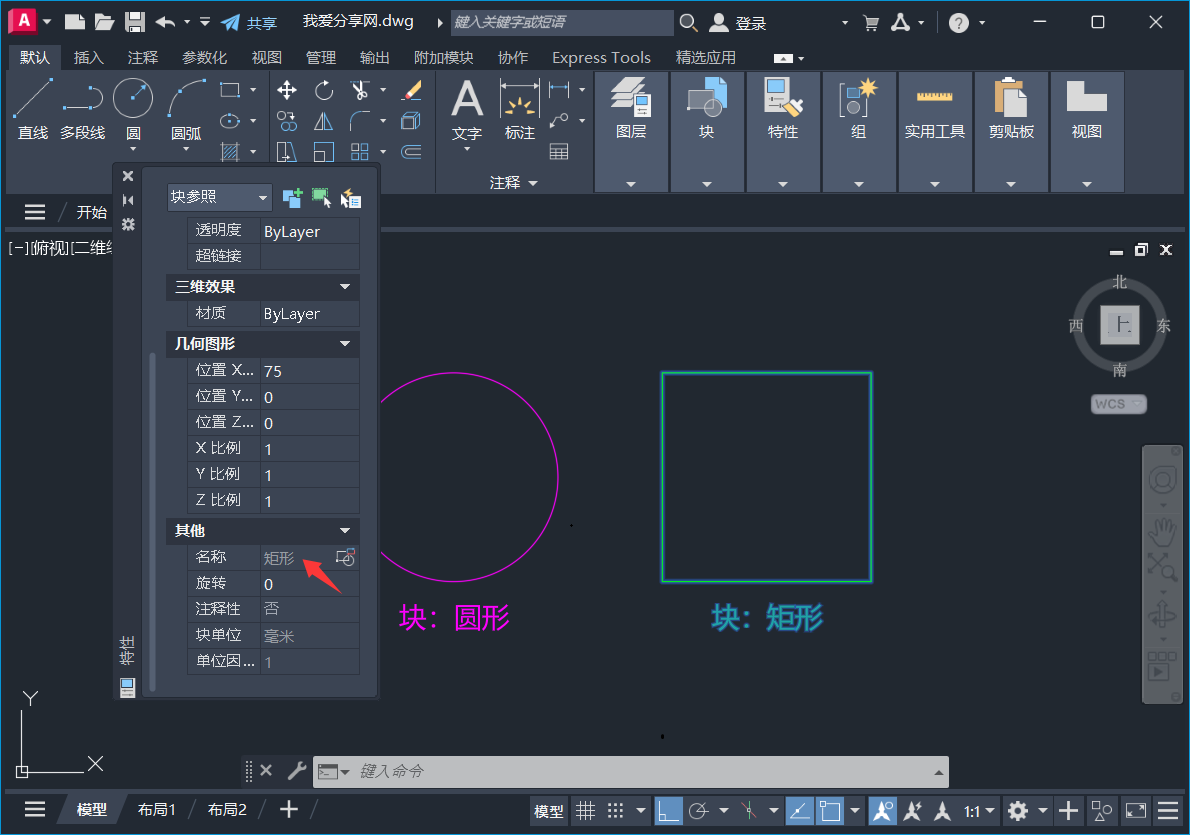Switch to the Express Tools tab
The width and height of the screenshot is (1190, 835).
pyautogui.click(x=601, y=58)
